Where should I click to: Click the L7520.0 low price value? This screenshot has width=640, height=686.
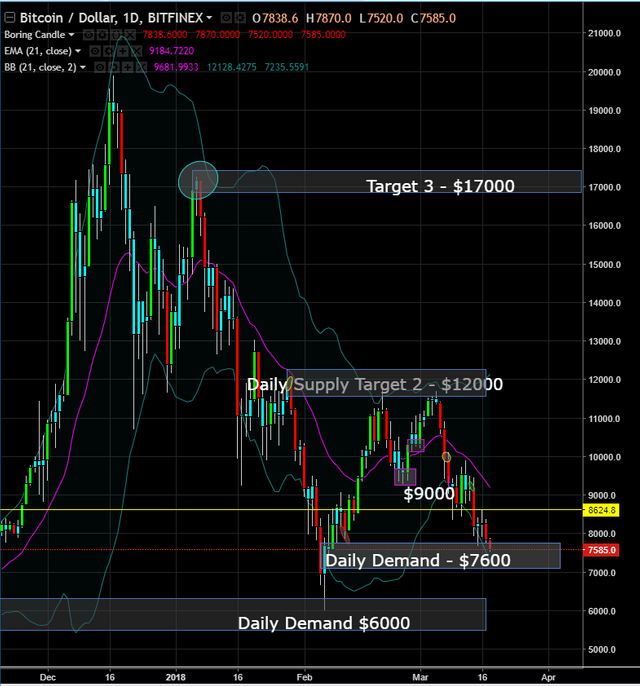pyautogui.click(x=381, y=18)
